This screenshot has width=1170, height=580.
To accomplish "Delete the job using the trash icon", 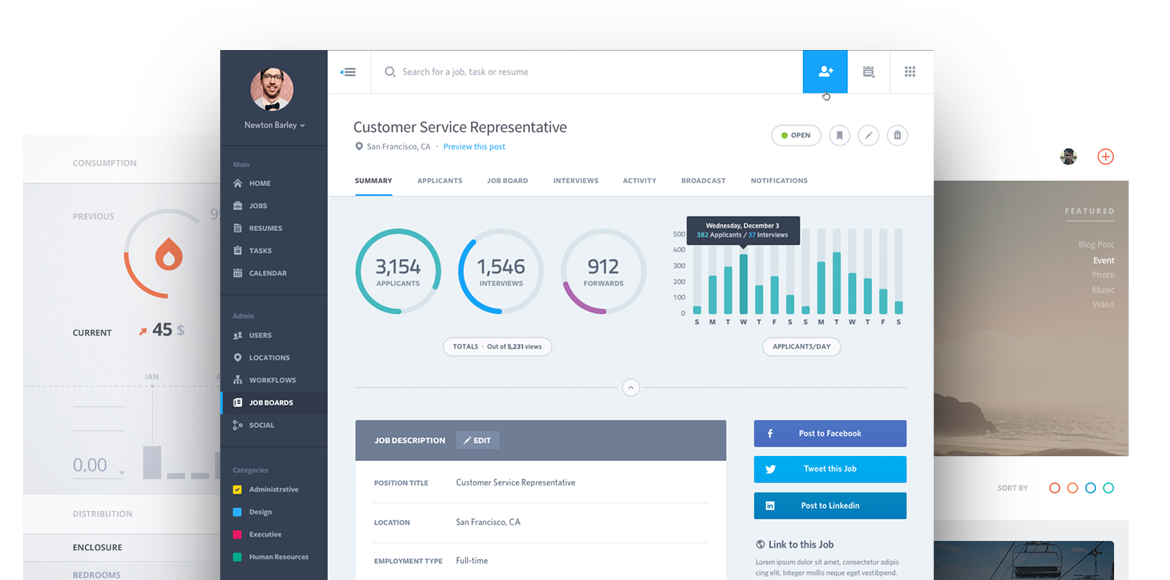I will 897,135.
